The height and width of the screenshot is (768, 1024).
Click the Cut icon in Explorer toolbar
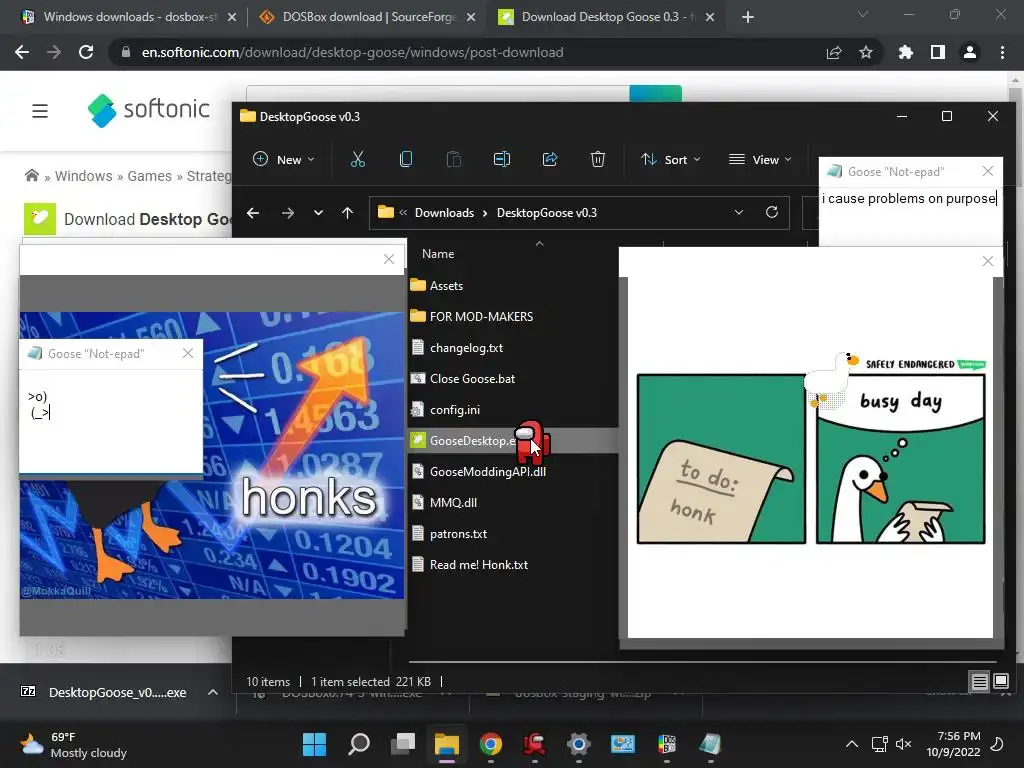coord(357,159)
